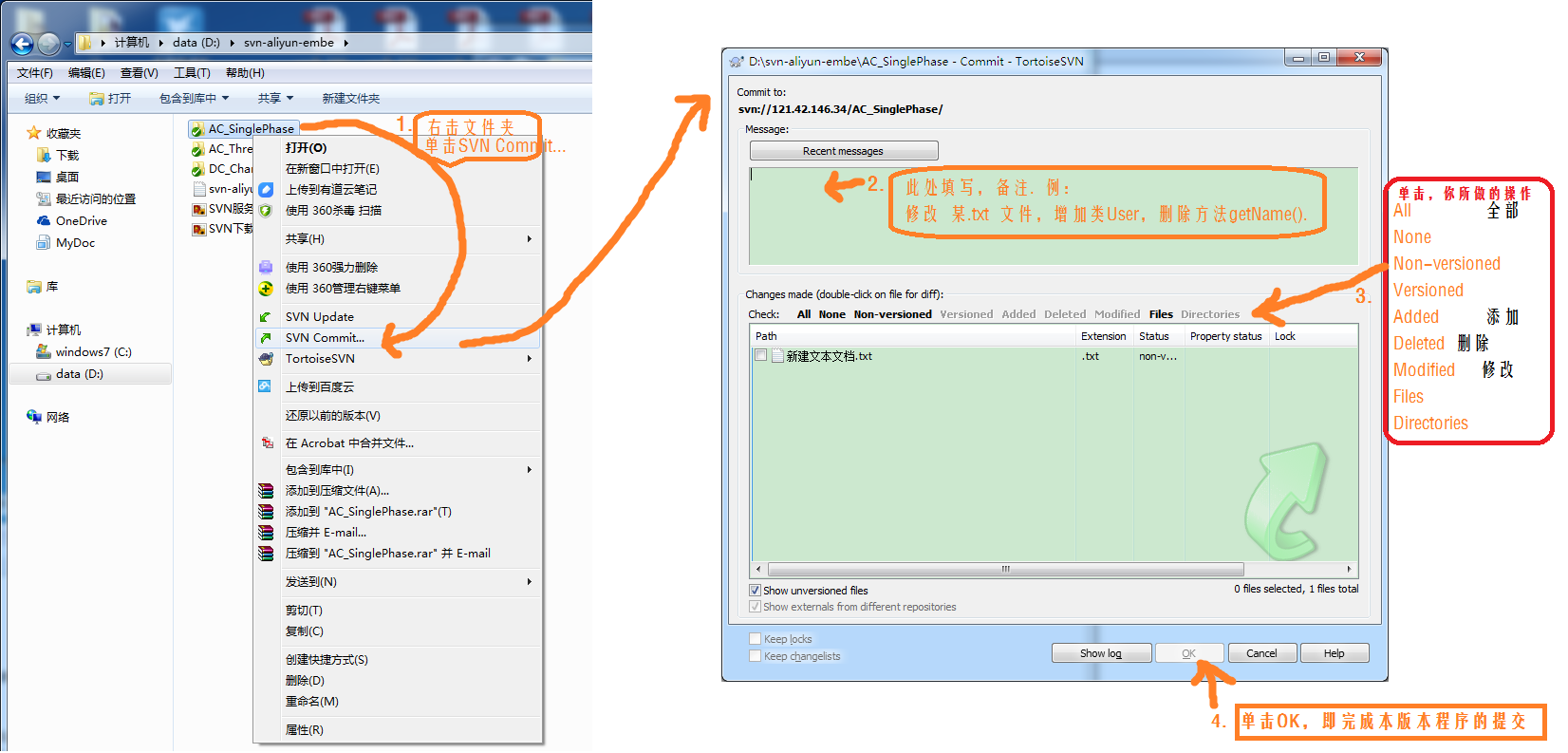Open the 包含到库中 toolbar dropdown

coord(194,98)
